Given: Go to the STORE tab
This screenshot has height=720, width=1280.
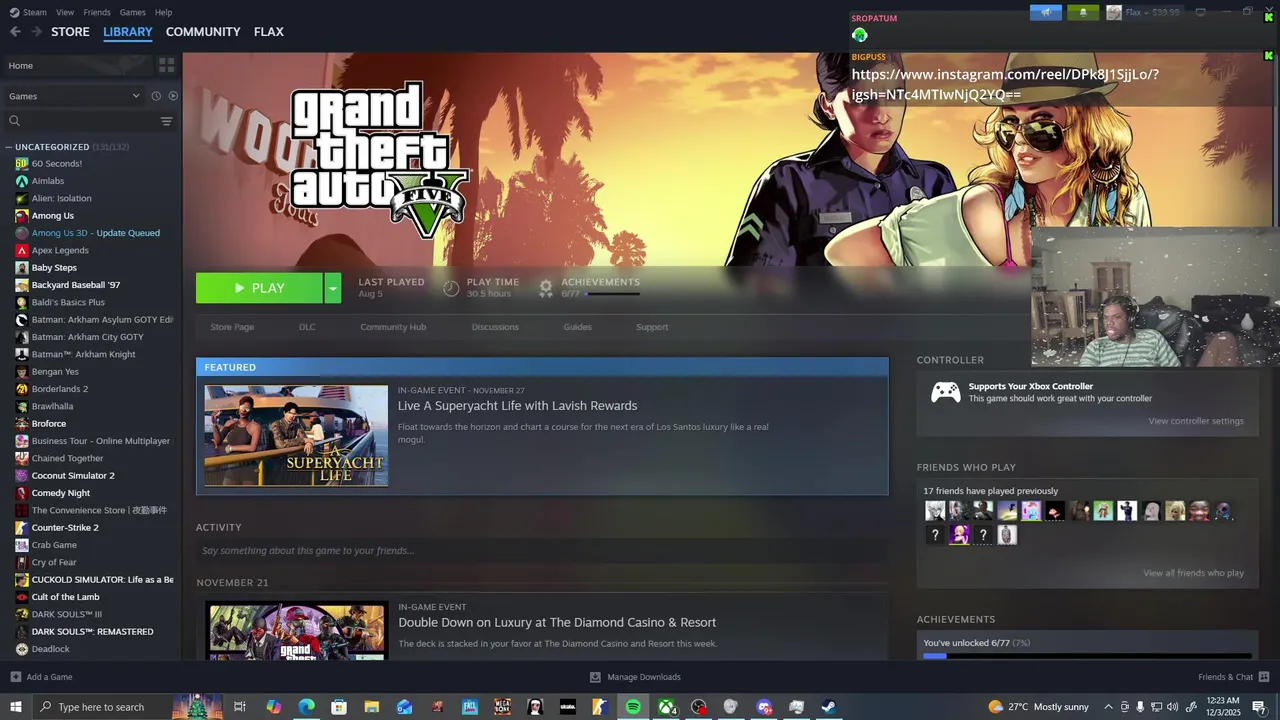Looking at the screenshot, I should tap(70, 32).
